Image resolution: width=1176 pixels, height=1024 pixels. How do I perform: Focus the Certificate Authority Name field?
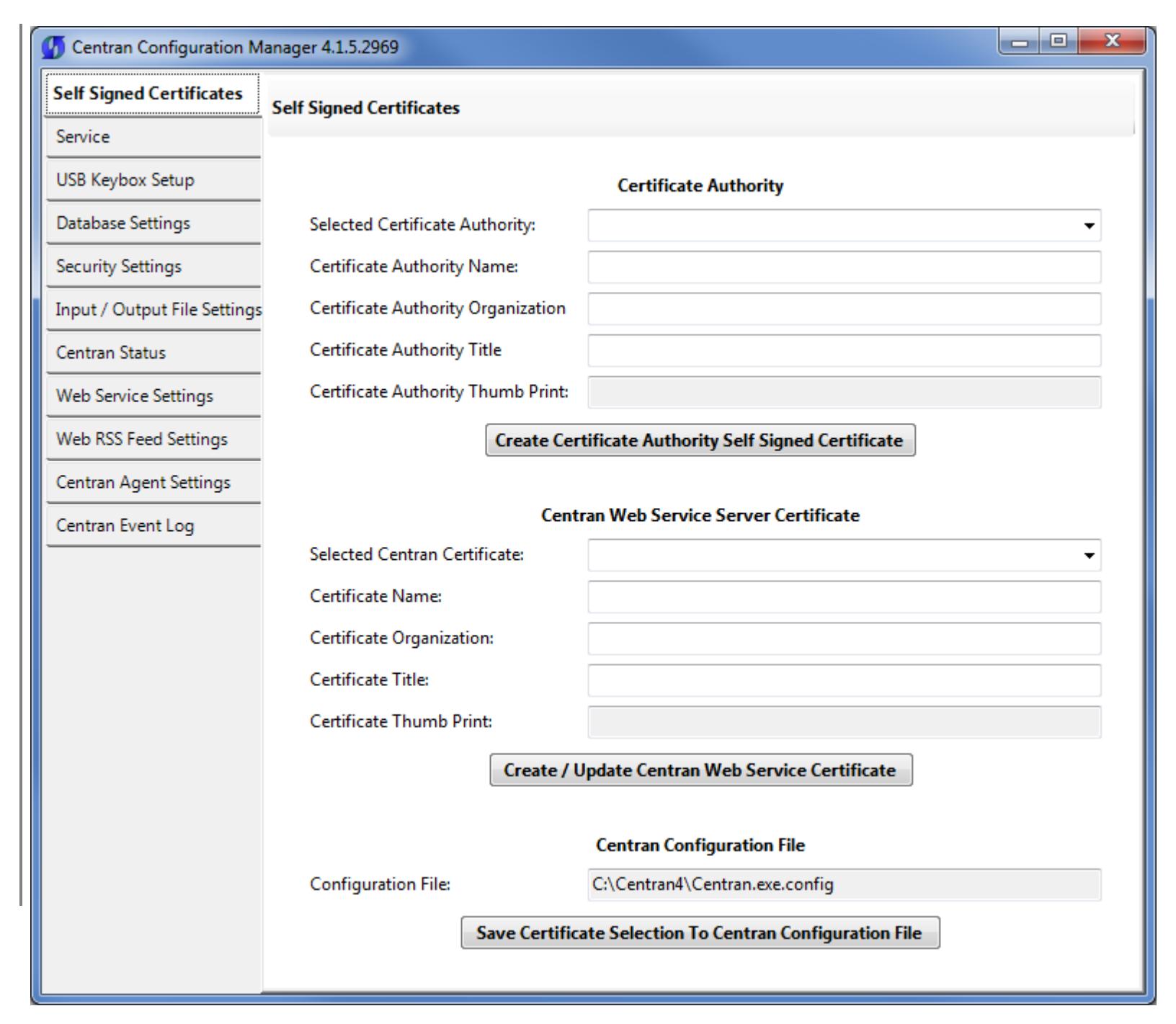(845, 267)
